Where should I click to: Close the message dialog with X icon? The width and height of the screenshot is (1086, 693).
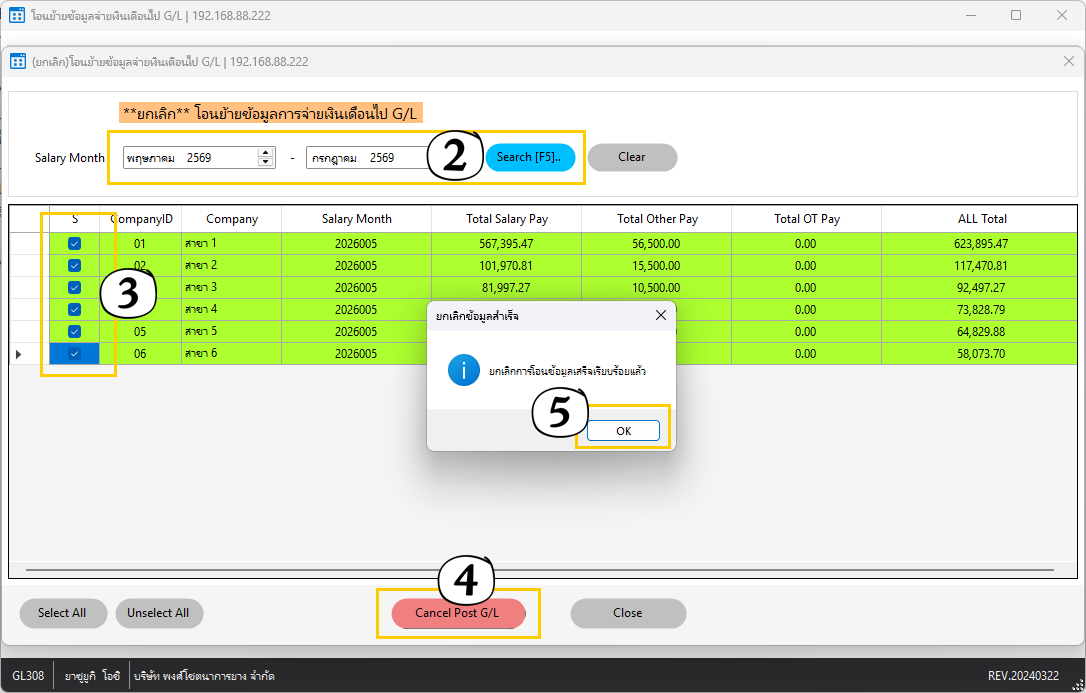click(661, 315)
